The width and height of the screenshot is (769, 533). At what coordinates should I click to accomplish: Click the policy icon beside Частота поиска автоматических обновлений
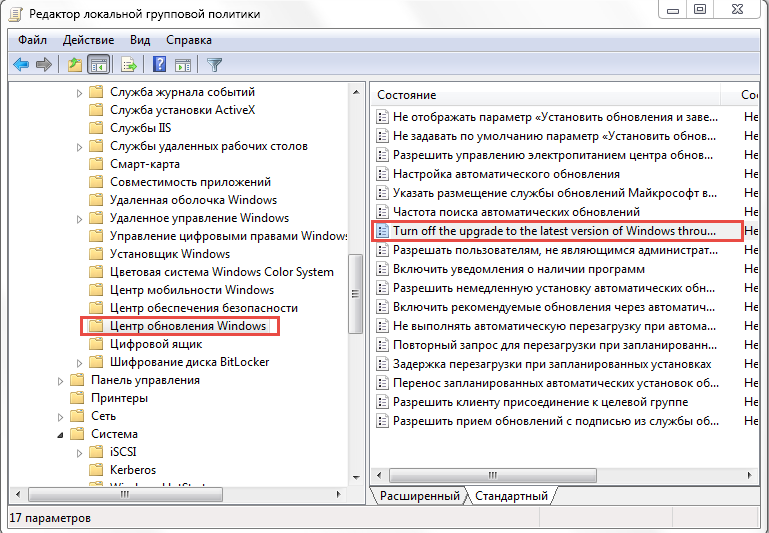coord(382,212)
